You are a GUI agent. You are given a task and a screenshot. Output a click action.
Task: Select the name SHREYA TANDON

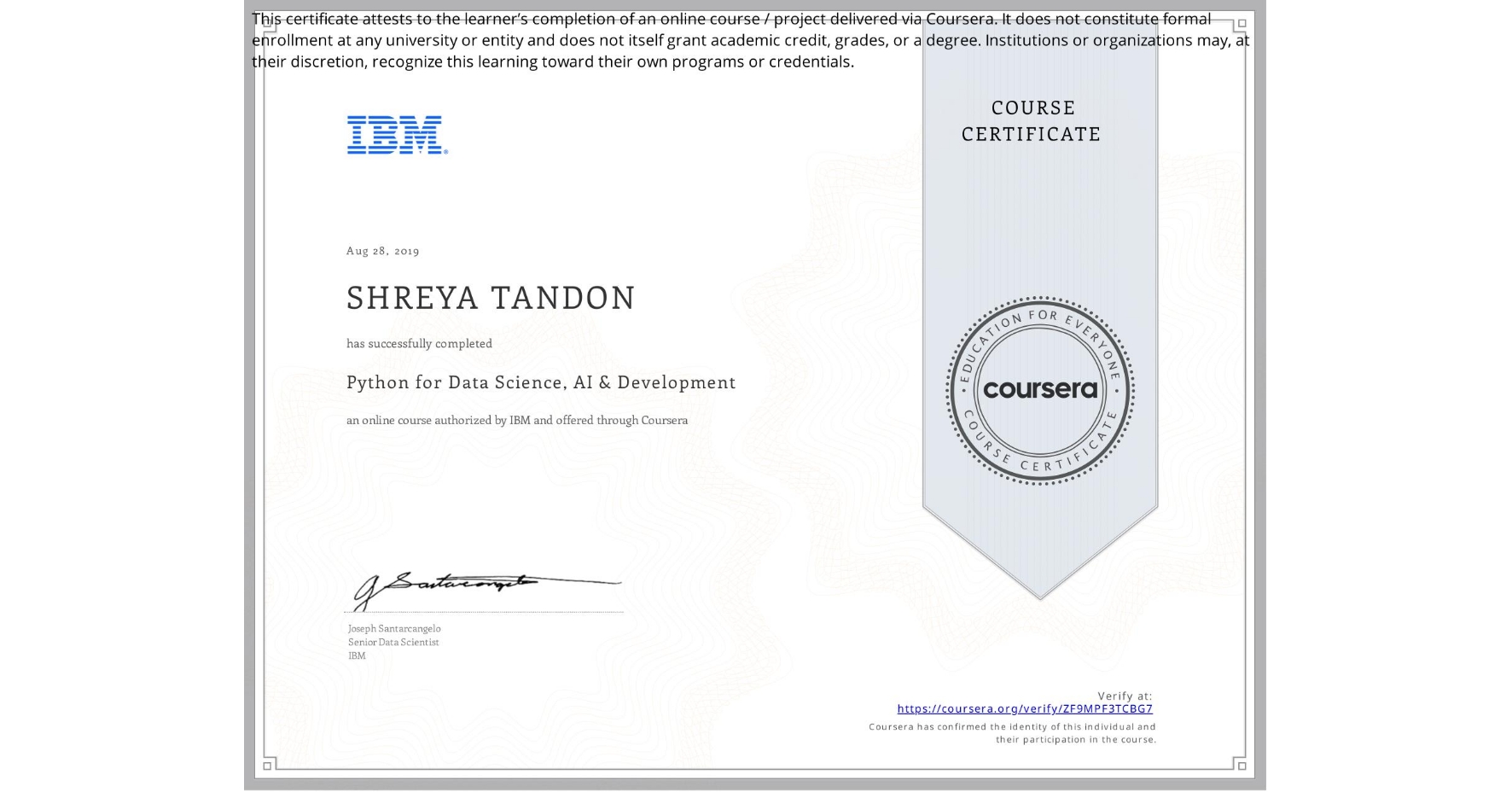tap(491, 298)
